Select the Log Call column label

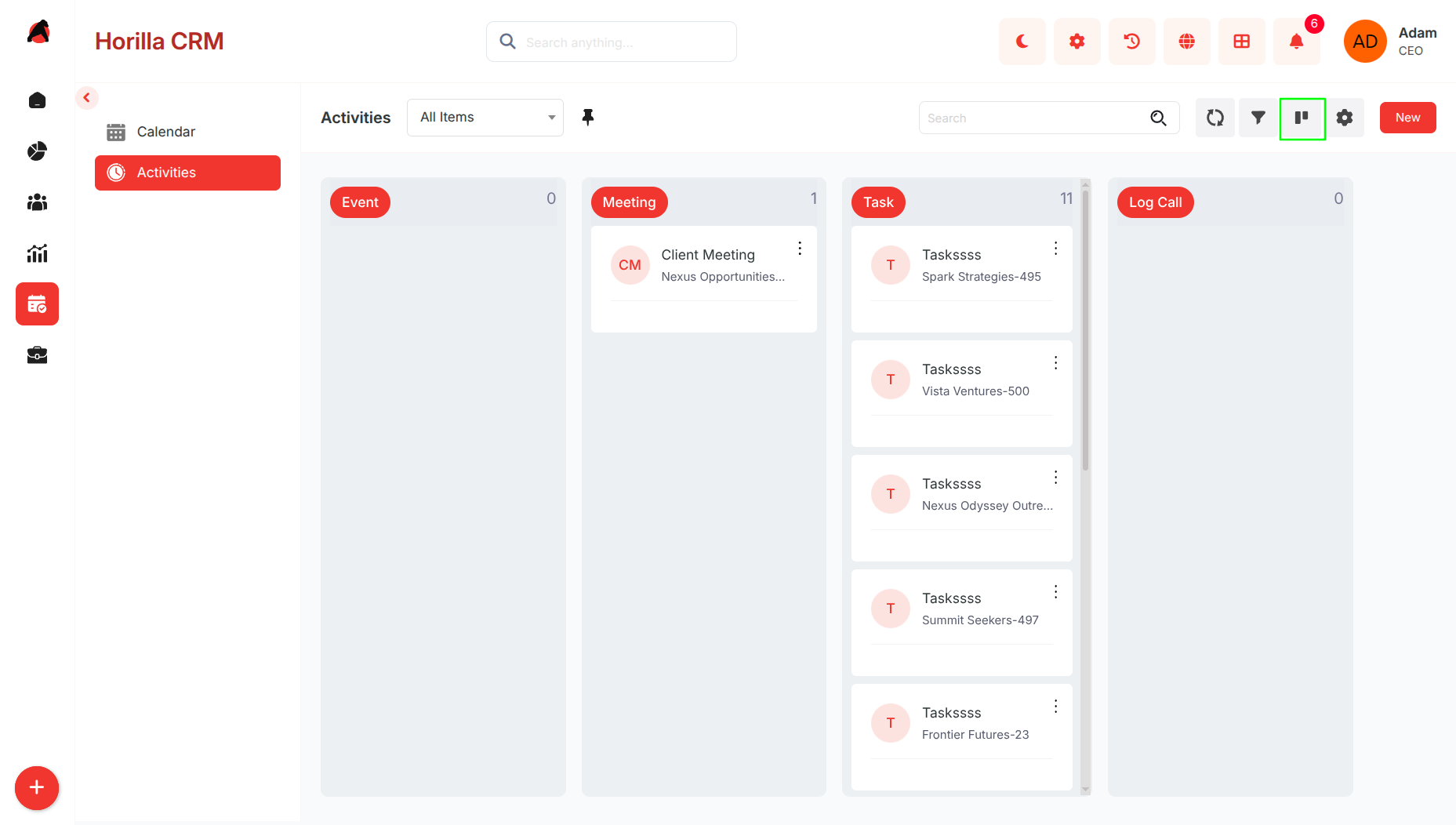[1155, 202]
